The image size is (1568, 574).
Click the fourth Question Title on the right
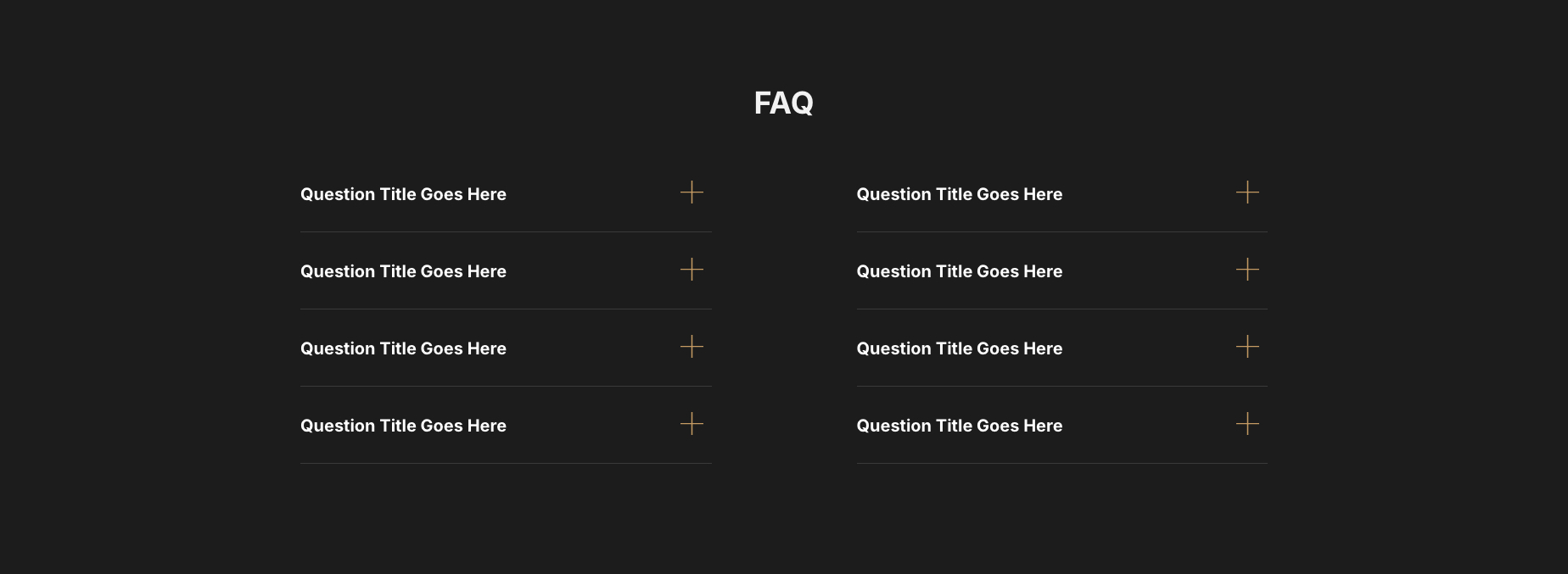click(x=960, y=426)
